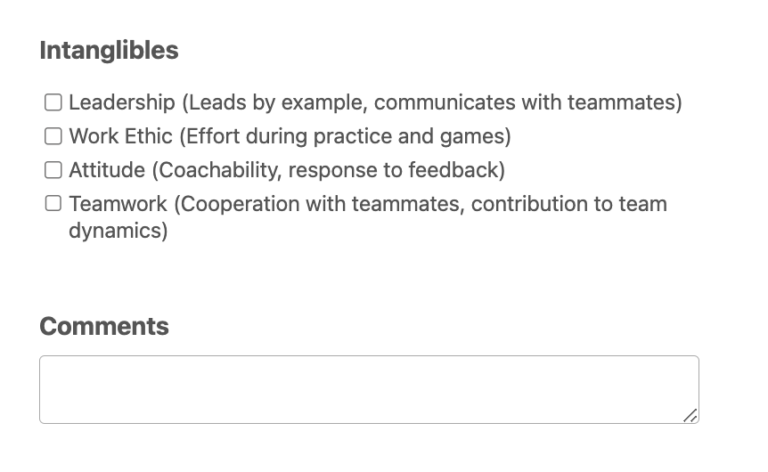Check the Leadership checkbox

pyautogui.click(x=52, y=102)
